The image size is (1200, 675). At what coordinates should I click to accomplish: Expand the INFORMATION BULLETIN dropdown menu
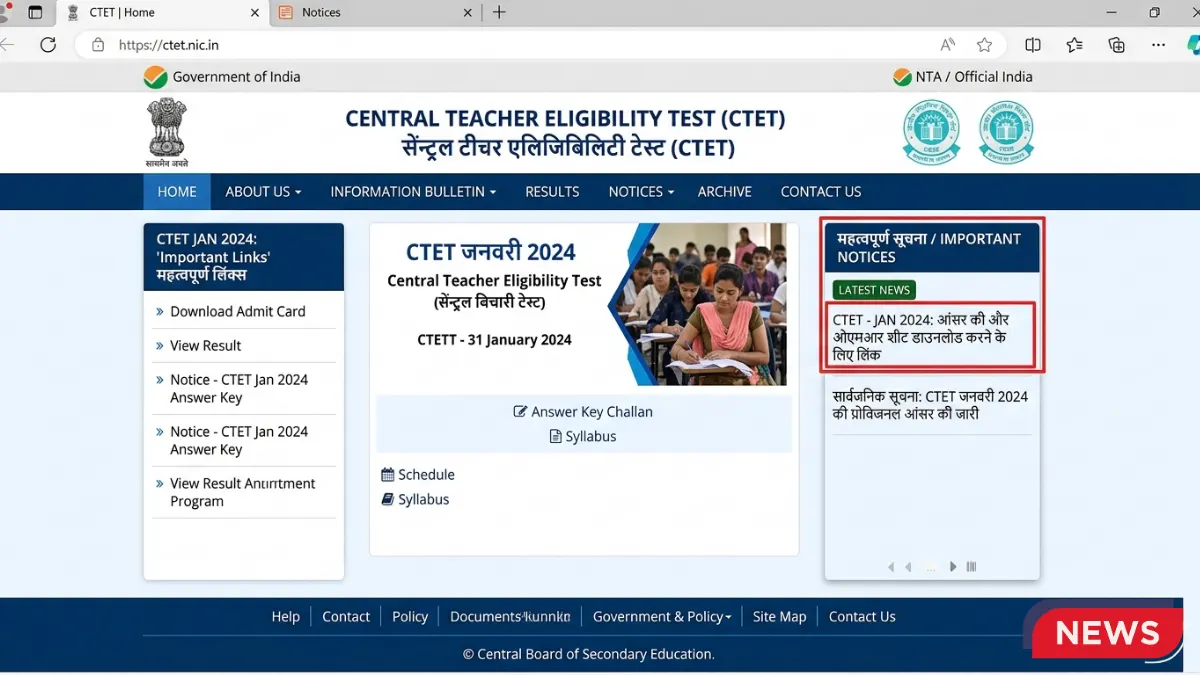pos(413,191)
